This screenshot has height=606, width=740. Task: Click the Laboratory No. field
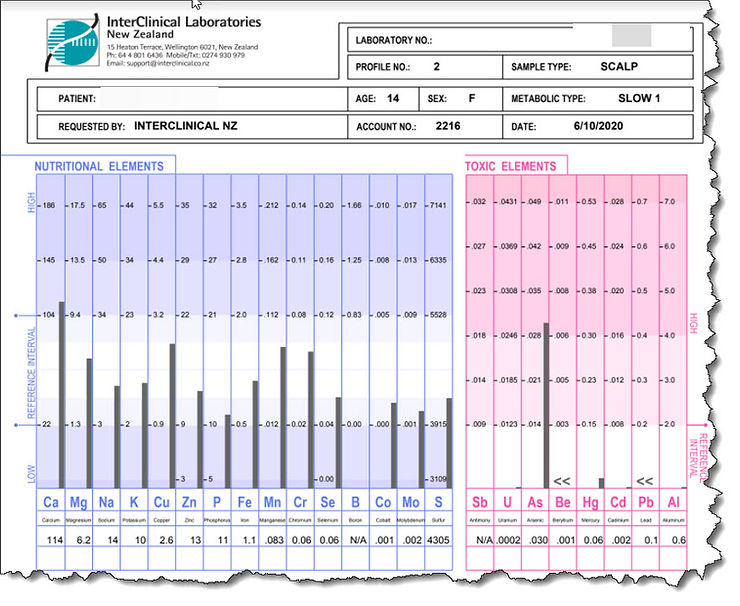(520, 40)
